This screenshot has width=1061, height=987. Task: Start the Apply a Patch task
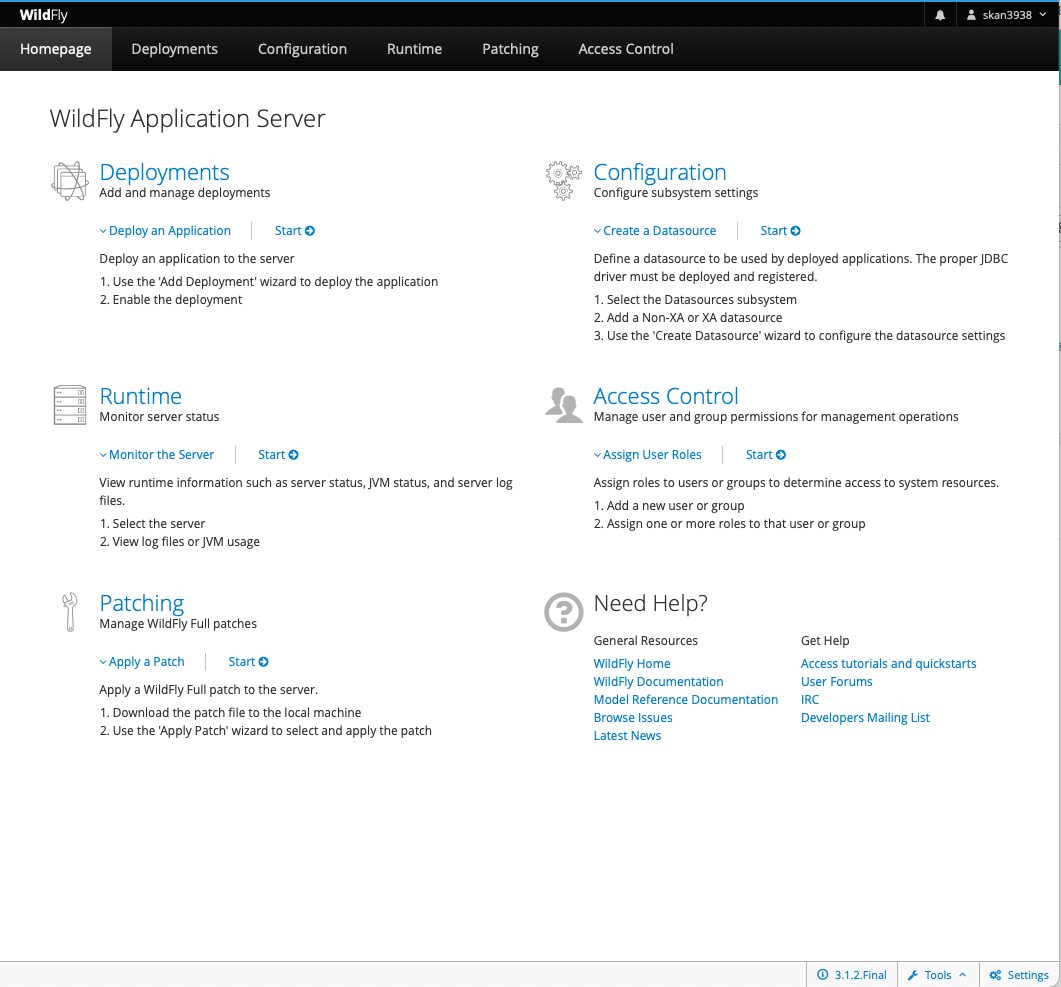[248, 662]
